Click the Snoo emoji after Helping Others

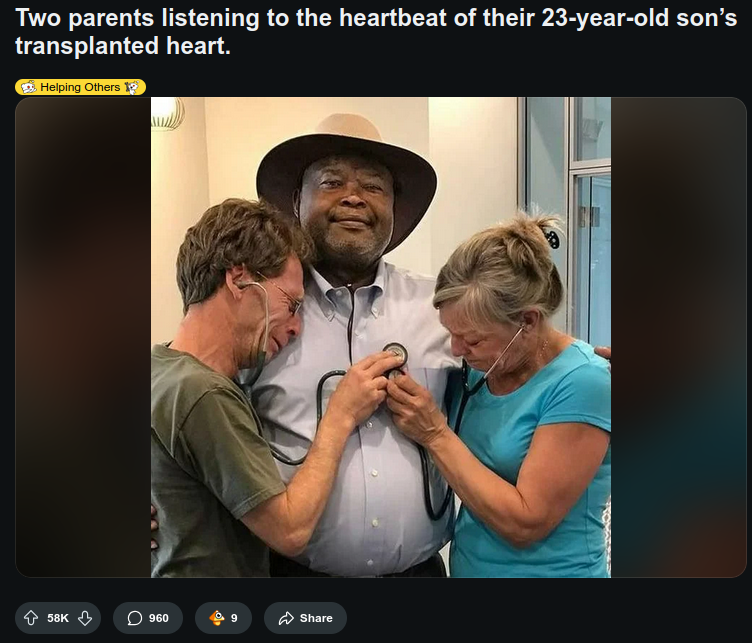pyautogui.click(x=131, y=87)
